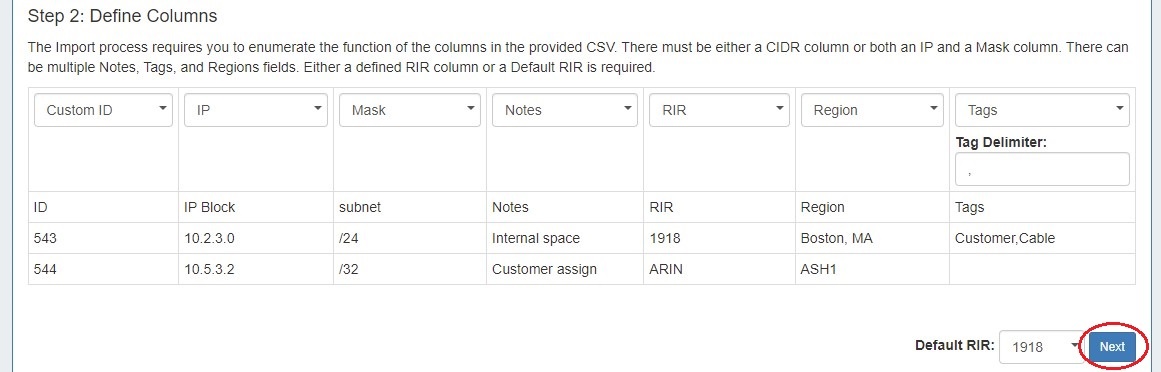The height and width of the screenshot is (372, 1161).
Task: Click the Tag Delimiter input field
Action: (1043, 169)
